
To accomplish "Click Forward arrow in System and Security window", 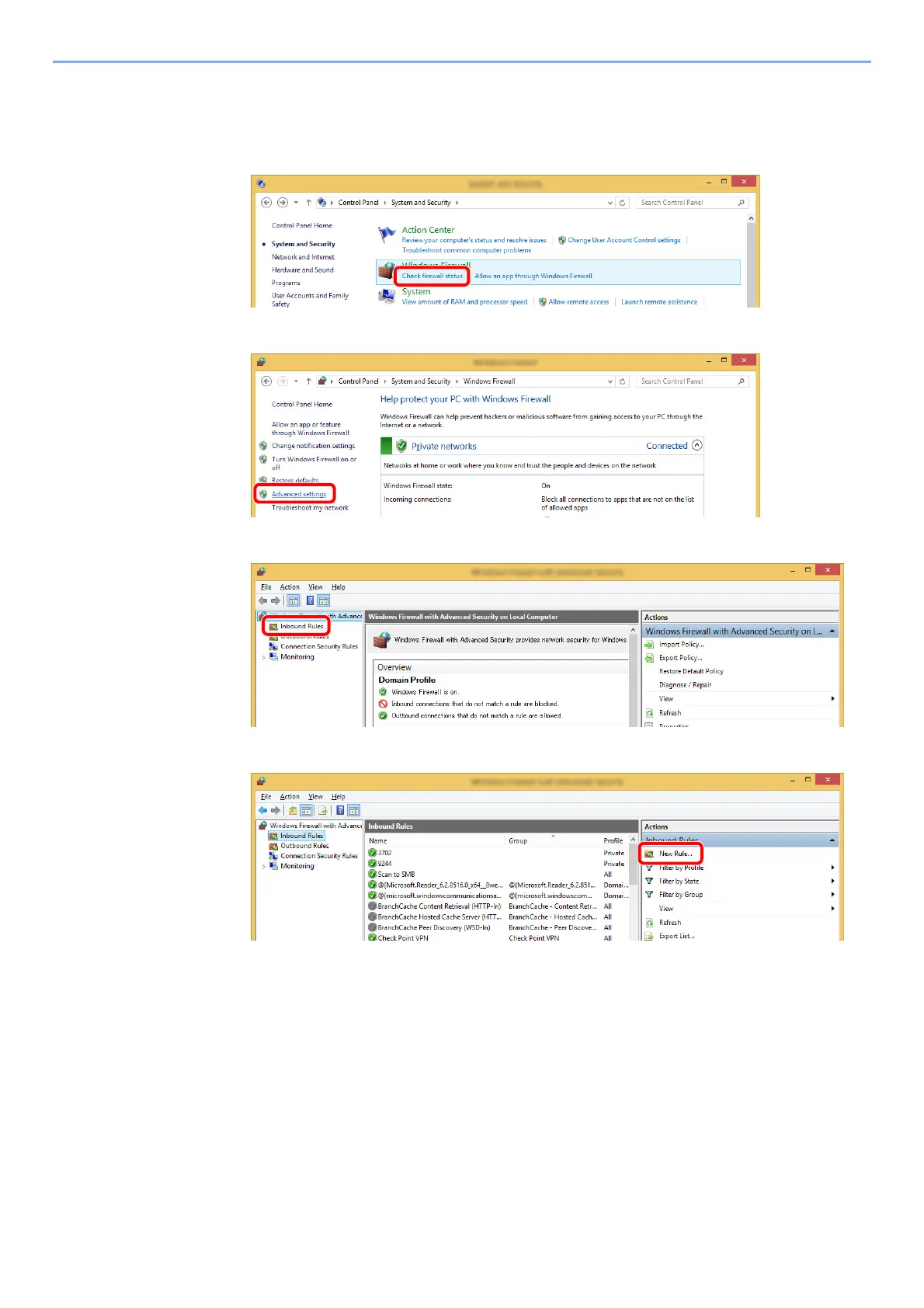I will point(283,203).
